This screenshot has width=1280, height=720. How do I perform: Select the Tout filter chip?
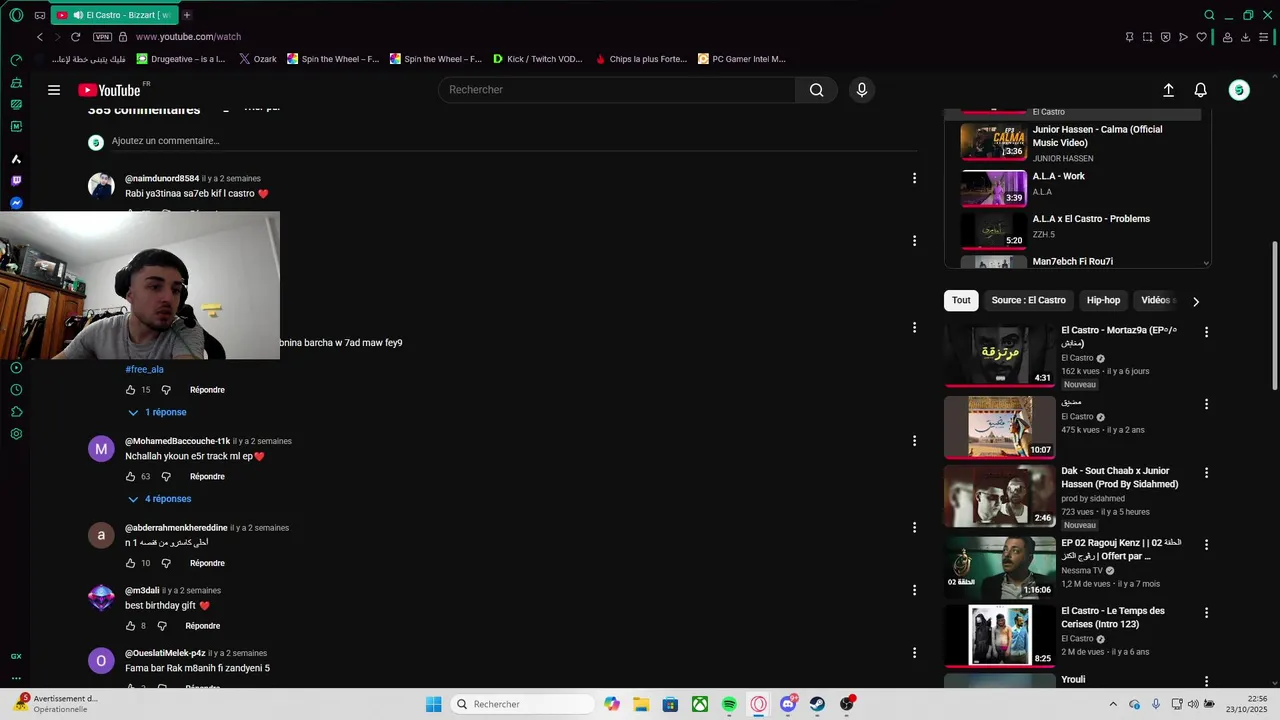click(961, 300)
